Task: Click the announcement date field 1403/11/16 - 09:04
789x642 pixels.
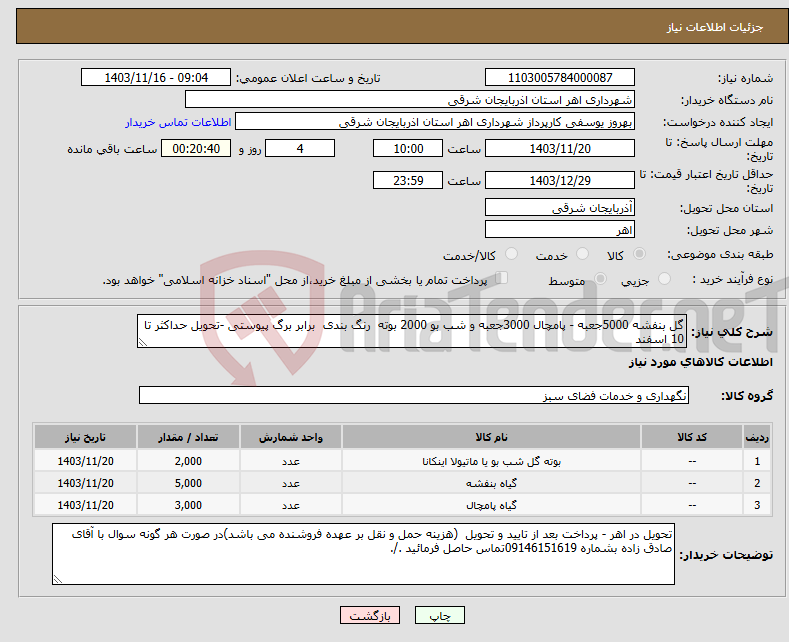Action: click(156, 77)
